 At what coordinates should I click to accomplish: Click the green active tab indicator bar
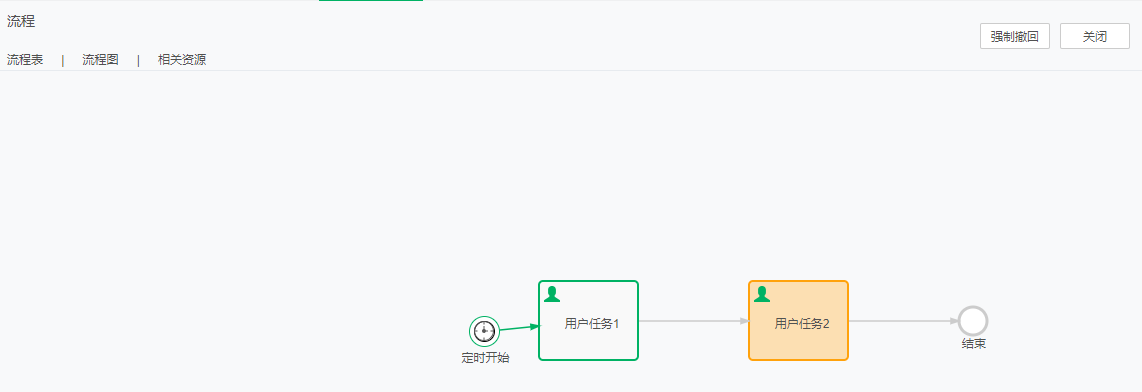(371, 1)
